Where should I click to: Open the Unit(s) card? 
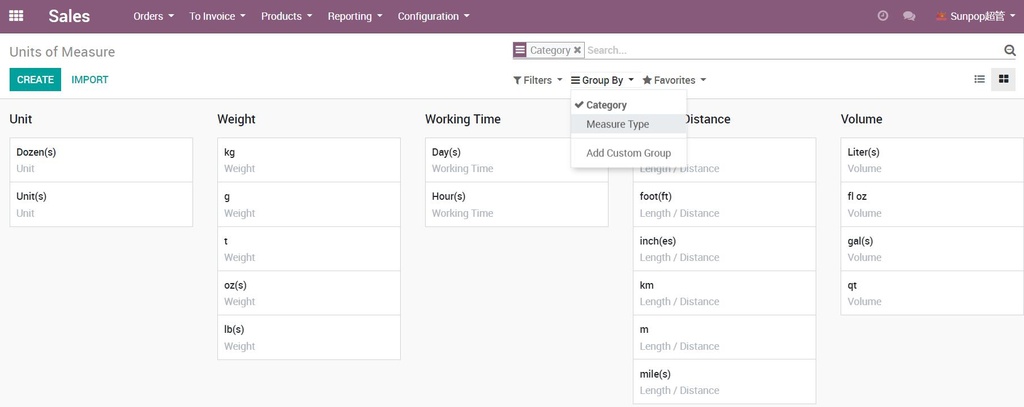101,204
